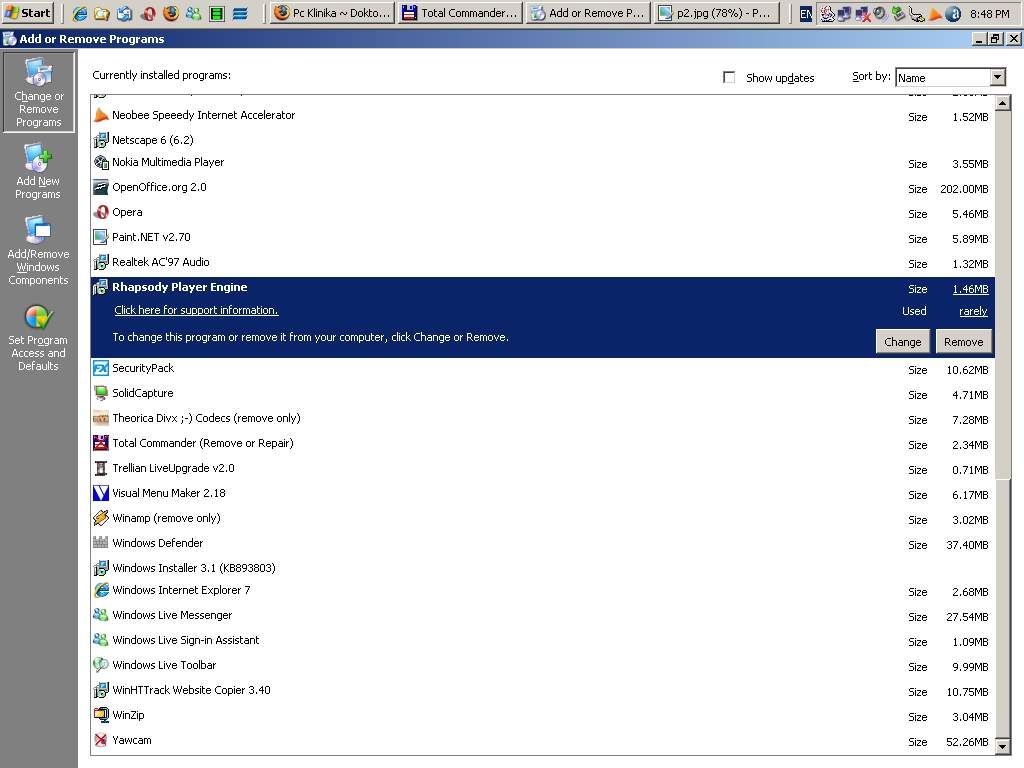1024x768 pixels.
Task: Click the Winamp program icon
Action: tap(101, 518)
